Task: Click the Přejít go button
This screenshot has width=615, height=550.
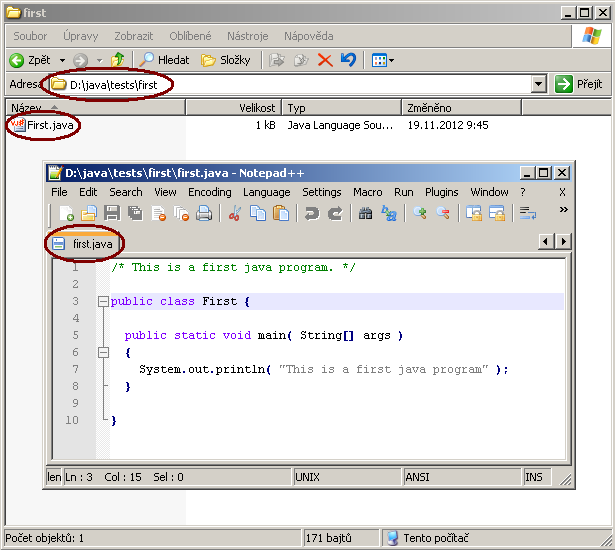Action: tap(579, 84)
